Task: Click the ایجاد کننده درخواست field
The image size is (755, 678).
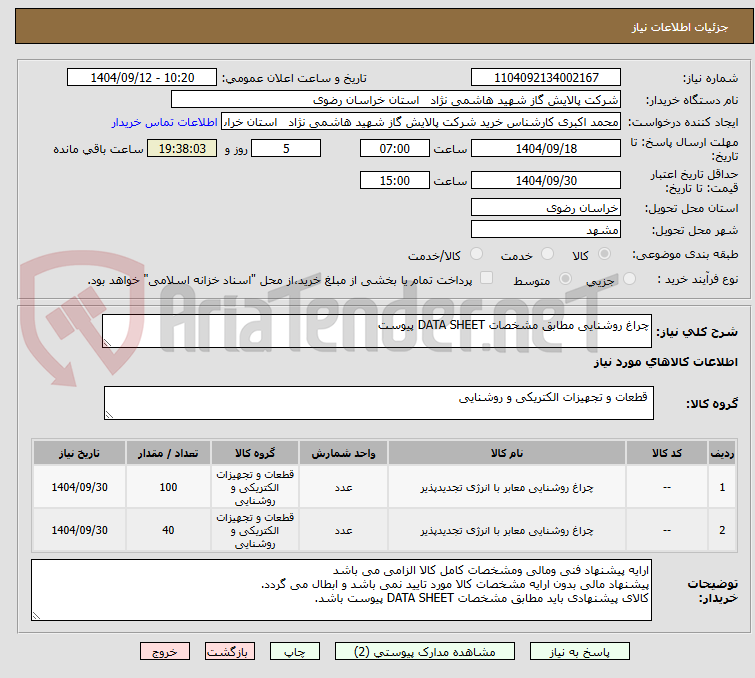Action: click(x=421, y=122)
